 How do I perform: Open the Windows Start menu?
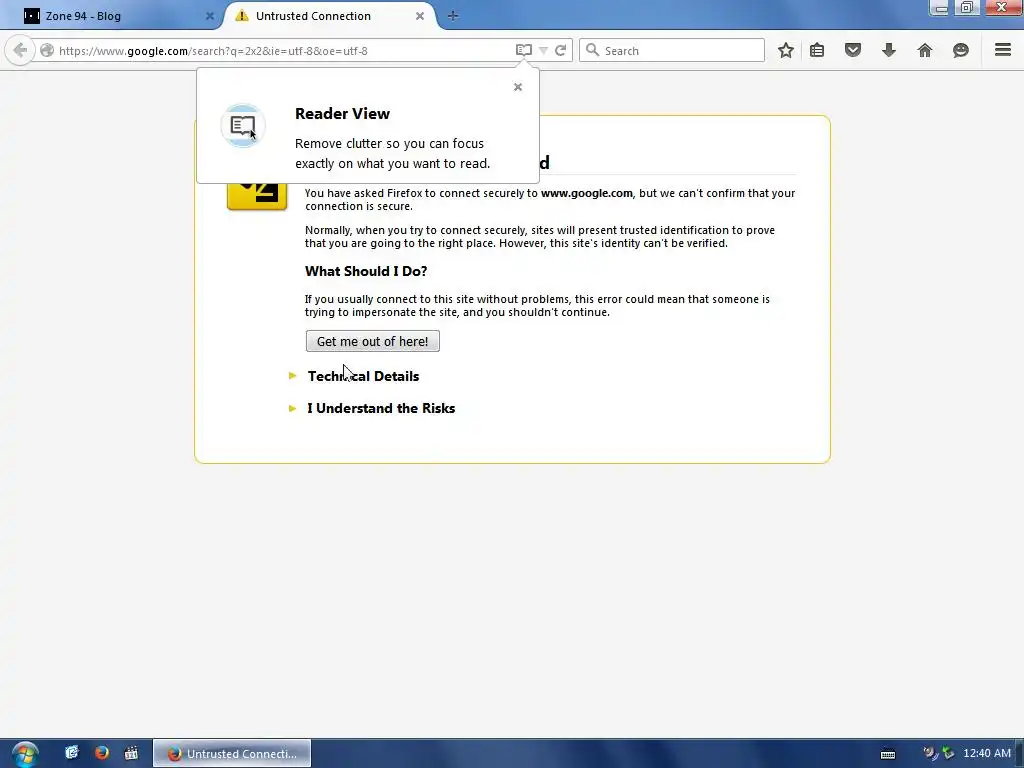click(24, 754)
